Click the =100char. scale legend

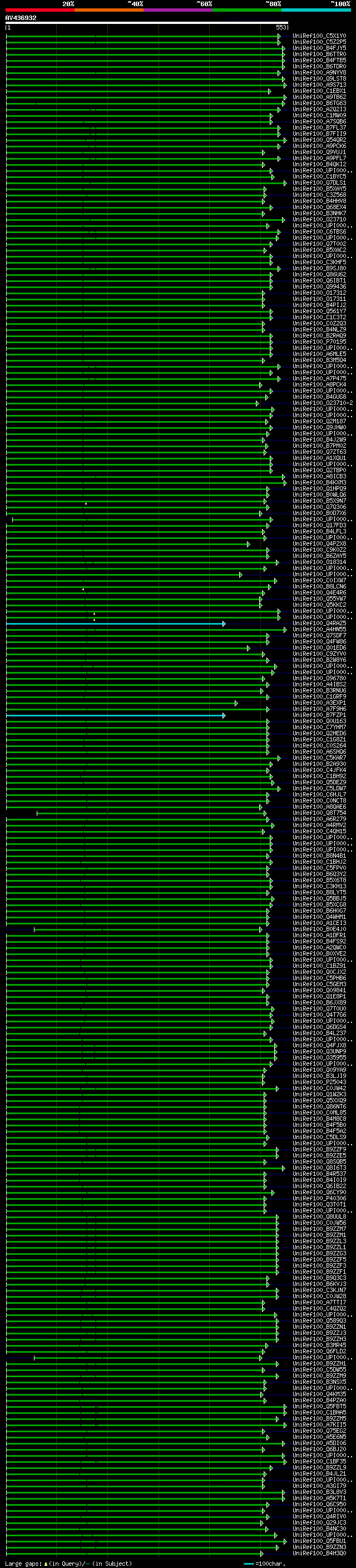(265, 1564)
